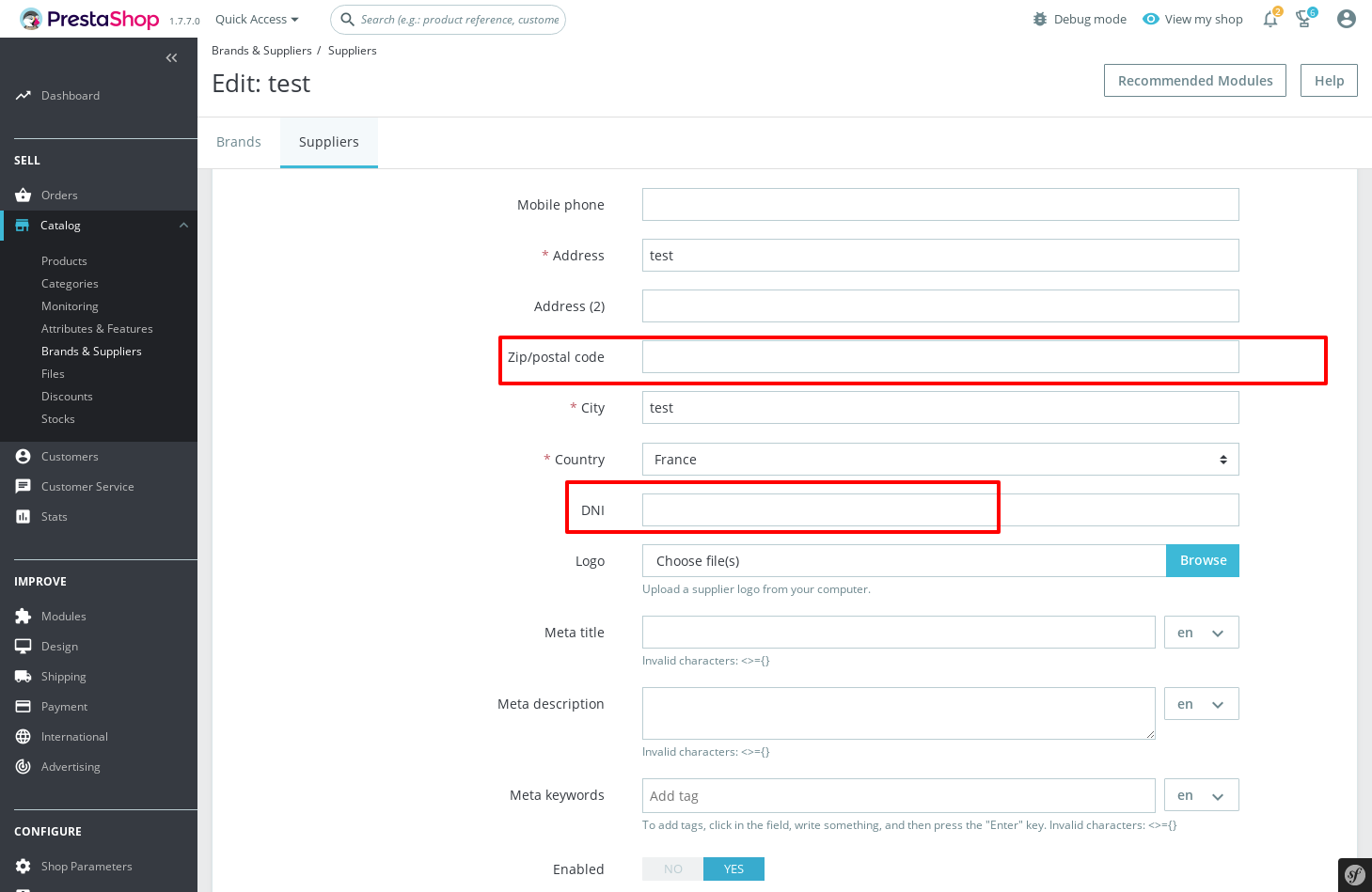
Task: Click the Shop Parameters gear icon
Action: click(x=24, y=867)
